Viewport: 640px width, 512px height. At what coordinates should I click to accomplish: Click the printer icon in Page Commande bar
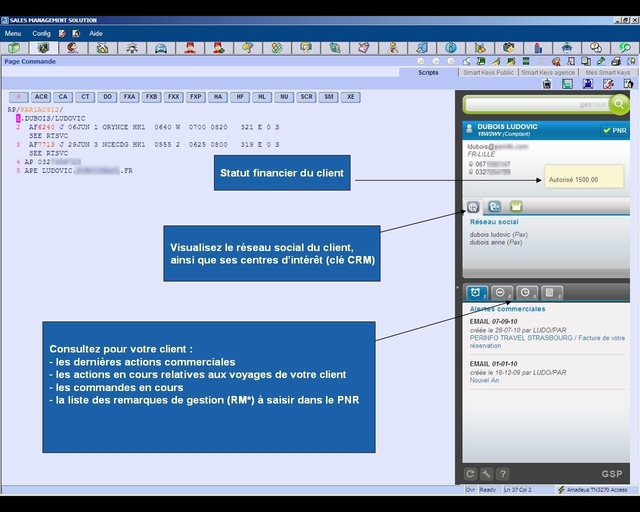coord(616,62)
